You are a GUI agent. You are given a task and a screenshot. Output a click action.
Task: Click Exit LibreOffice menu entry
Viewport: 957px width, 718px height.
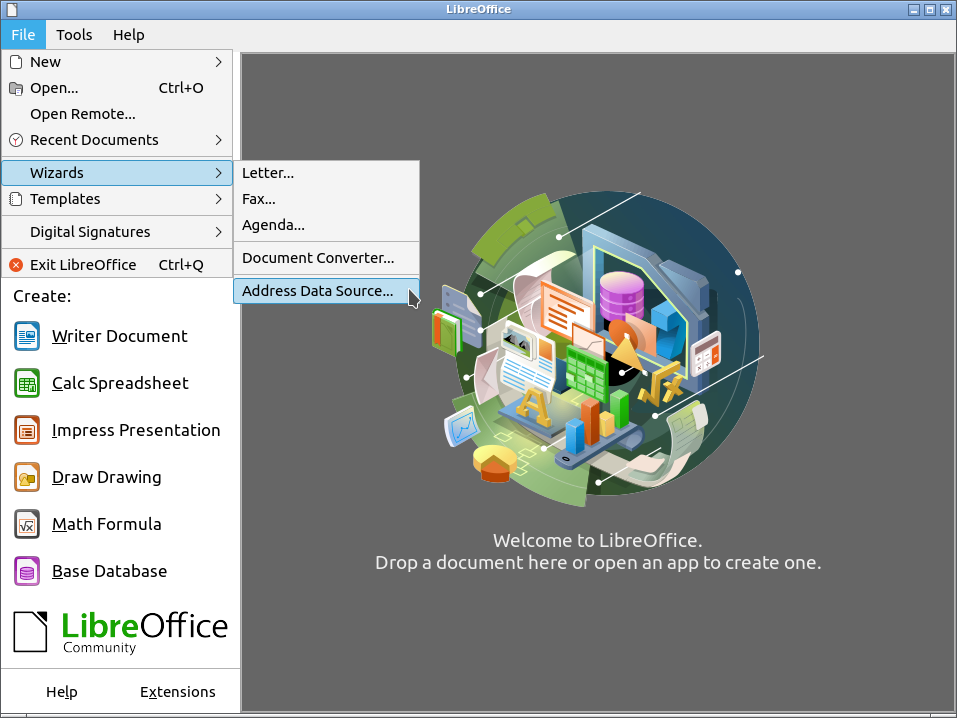pyautogui.click(x=117, y=265)
